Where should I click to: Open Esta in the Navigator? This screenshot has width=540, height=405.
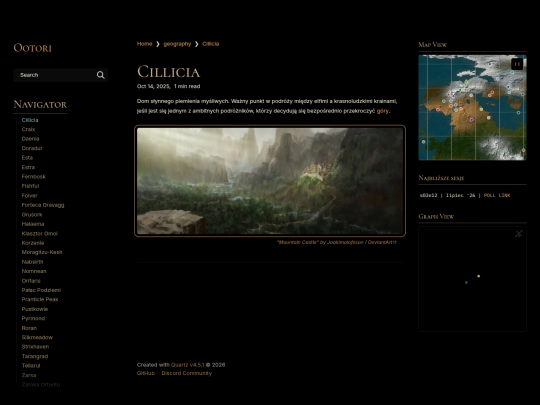coord(27,158)
